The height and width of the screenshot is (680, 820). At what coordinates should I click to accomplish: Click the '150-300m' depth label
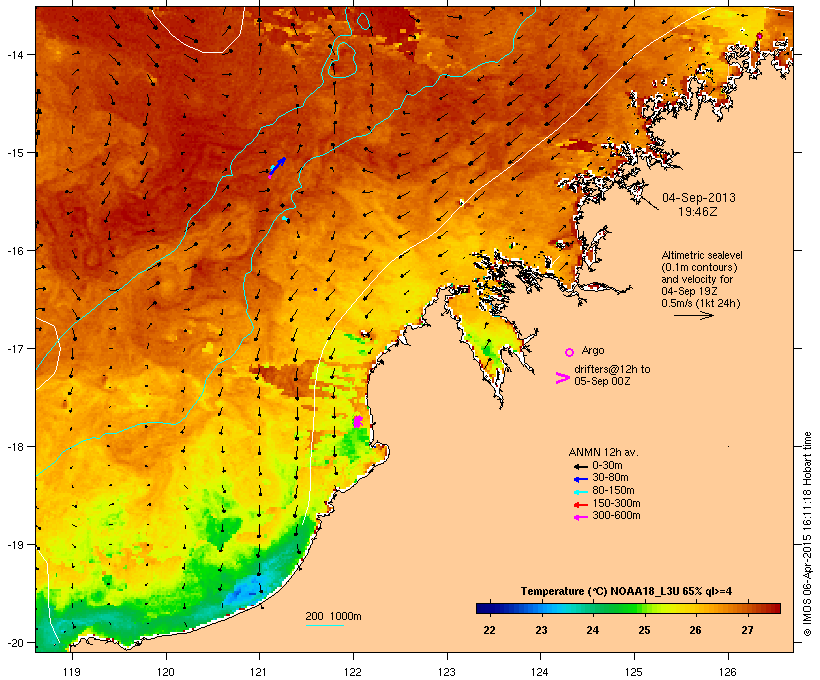616,503
